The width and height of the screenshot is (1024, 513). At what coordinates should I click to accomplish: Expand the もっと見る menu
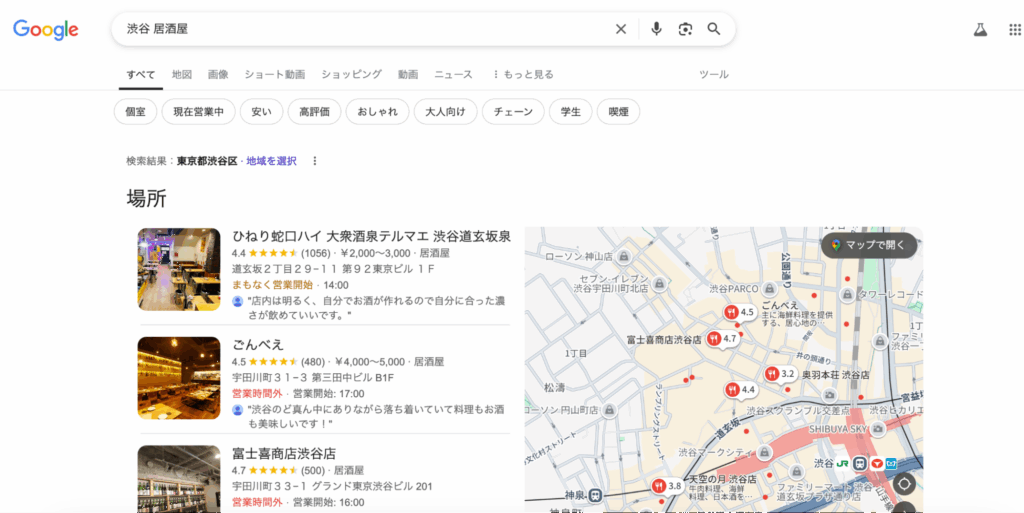coord(522,74)
